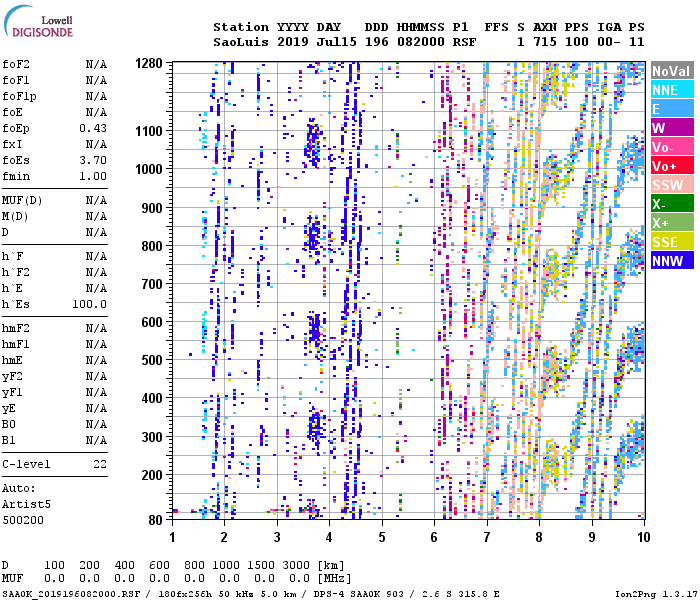700x600 pixels.
Task: Click the 1280 km height axis label
Action: coord(149,63)
